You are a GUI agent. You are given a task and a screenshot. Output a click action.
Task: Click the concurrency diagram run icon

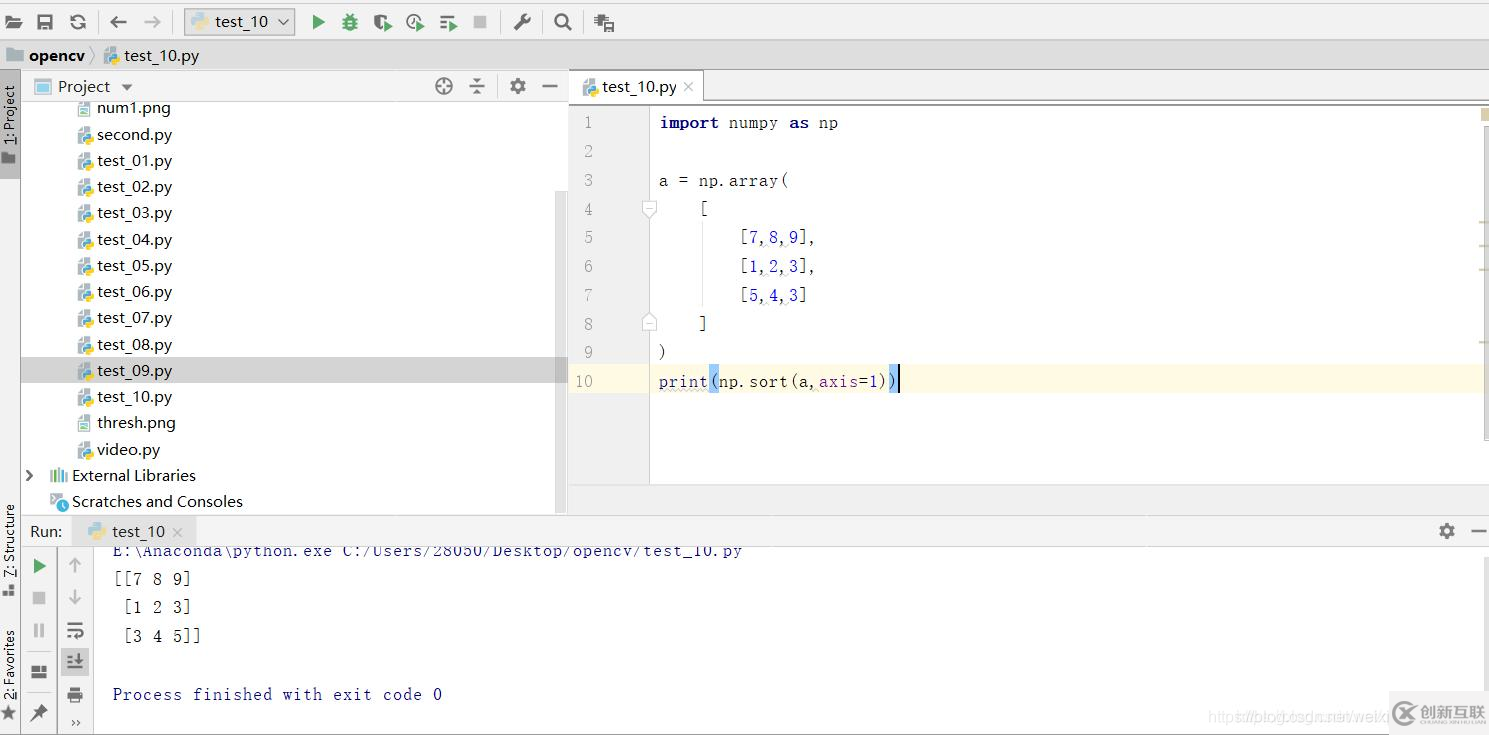[448, 22]
